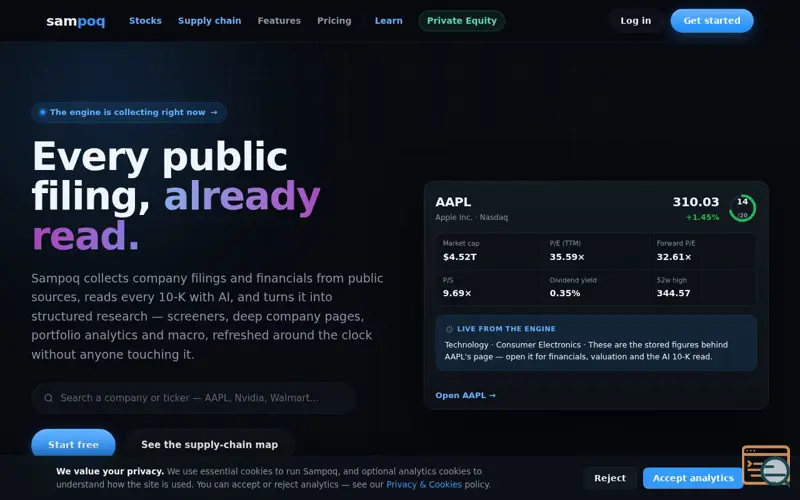Viewport: 800px width, 500px height.
Task: Open the Learn nav item
Action: pos(389,21)
